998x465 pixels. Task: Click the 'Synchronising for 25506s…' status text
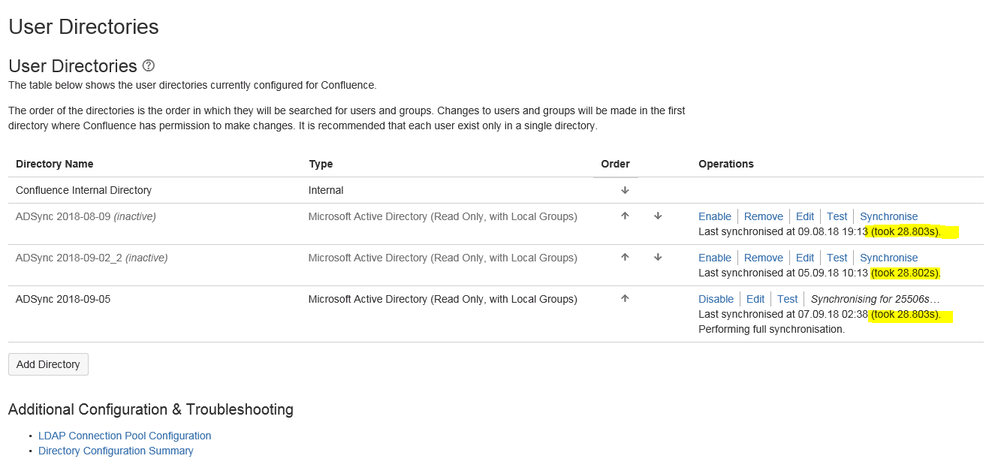tap(875, 299)
